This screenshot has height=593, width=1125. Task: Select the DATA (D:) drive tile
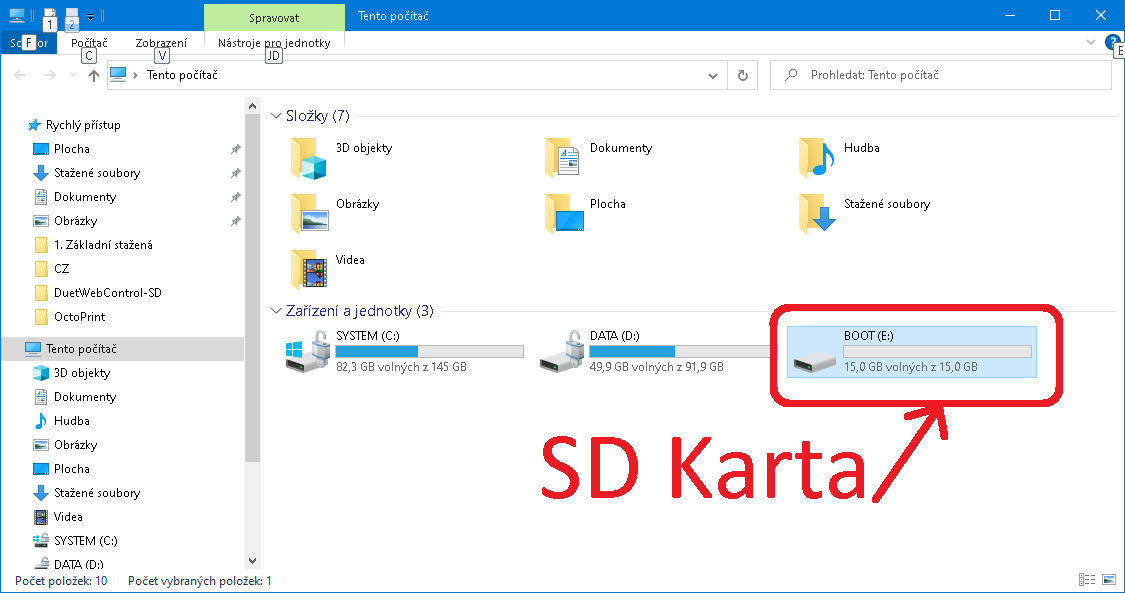657,351
